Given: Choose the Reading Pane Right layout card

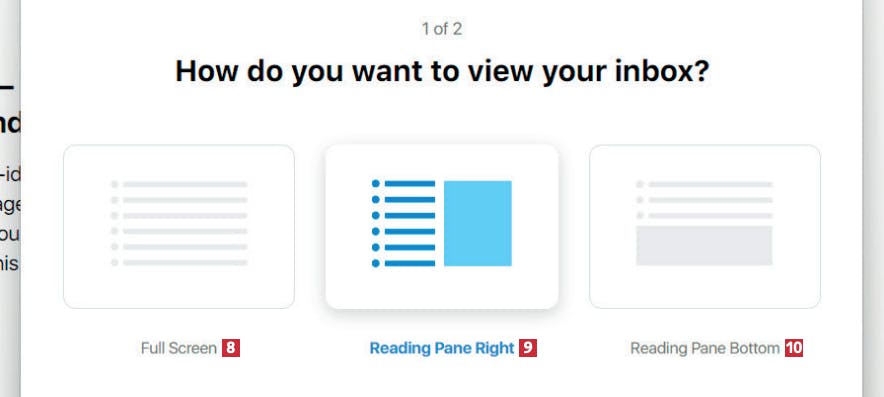Looking at the screenshot, I should (x=442, y=227).
